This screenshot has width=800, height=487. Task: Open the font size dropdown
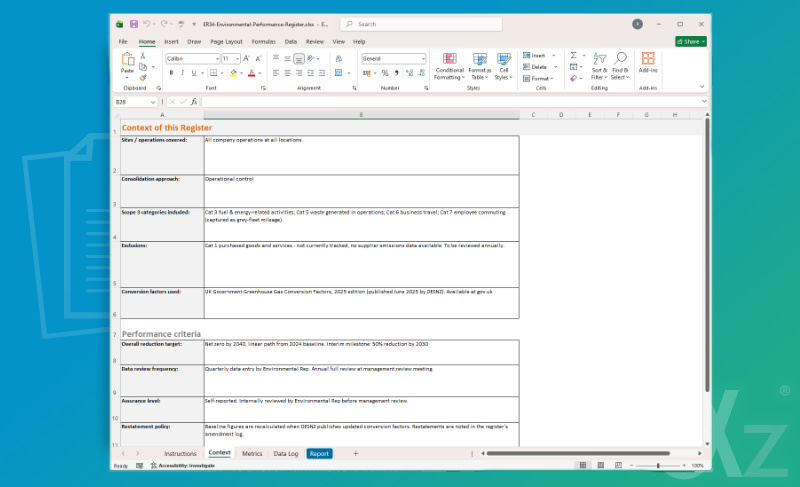click(237, 59)
